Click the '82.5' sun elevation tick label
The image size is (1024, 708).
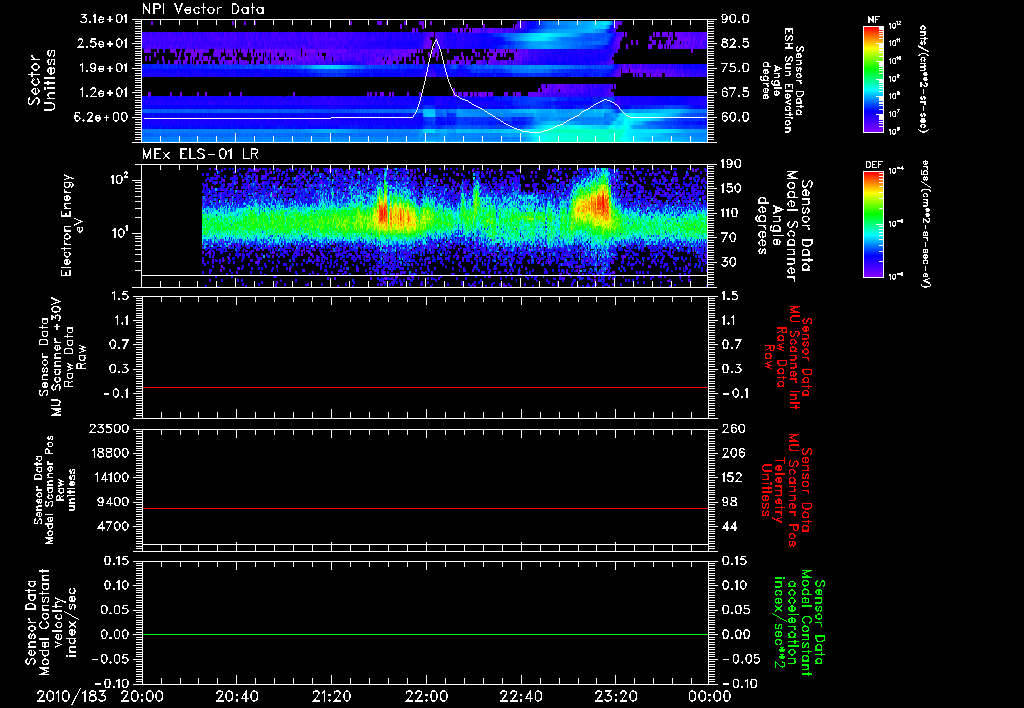[735, 43]
